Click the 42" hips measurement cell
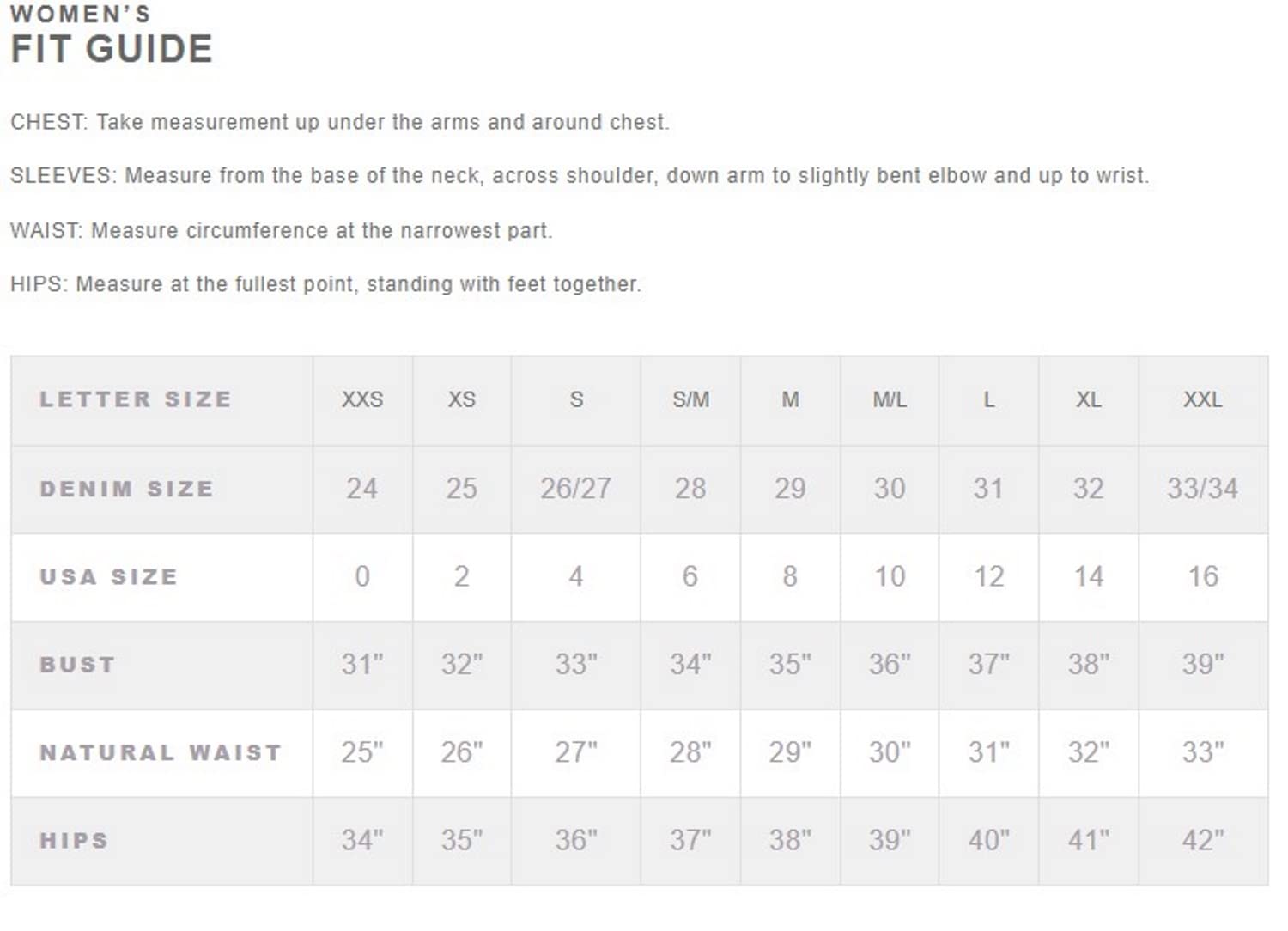Screen dimensions: 1288x931 coord(1202,840)
